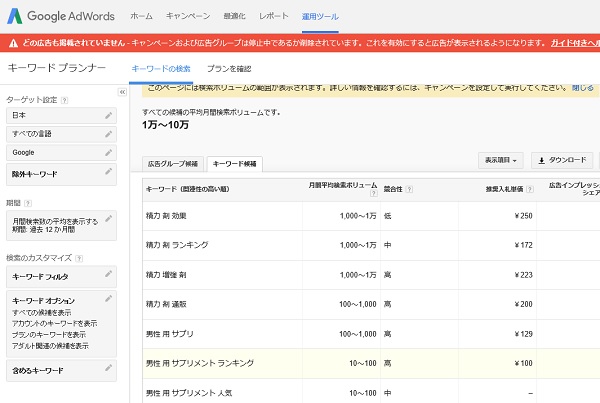Edit キーワード オプション pencil icon
The width and height of the screenshot is (600, 403).
(109, 299)
